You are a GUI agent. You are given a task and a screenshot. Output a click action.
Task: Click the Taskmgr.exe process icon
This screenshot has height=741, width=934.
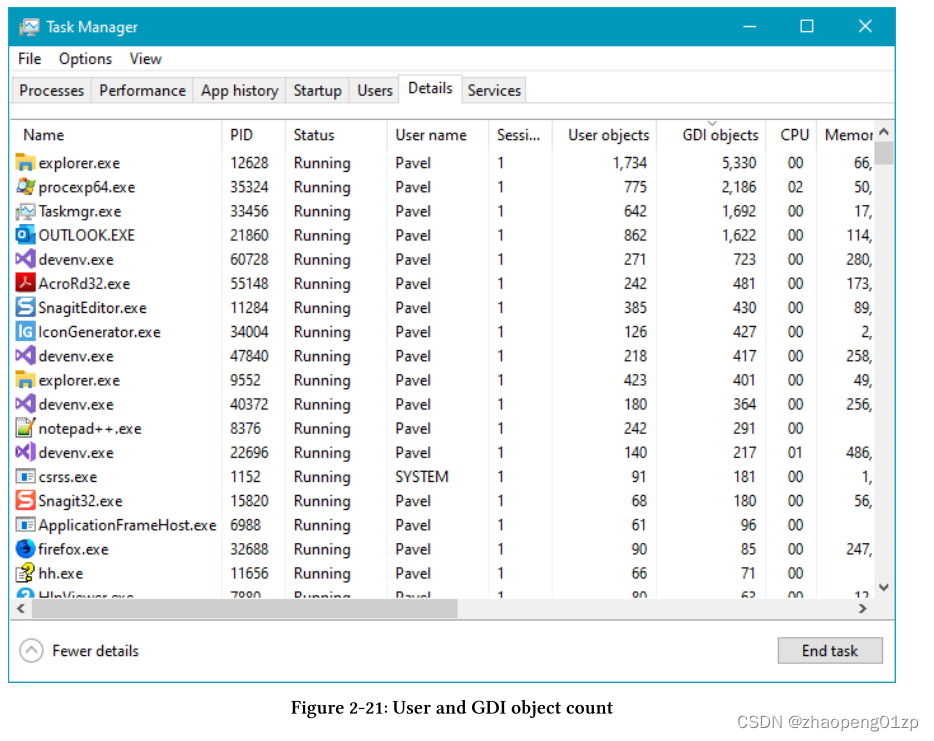click(25, 211)
